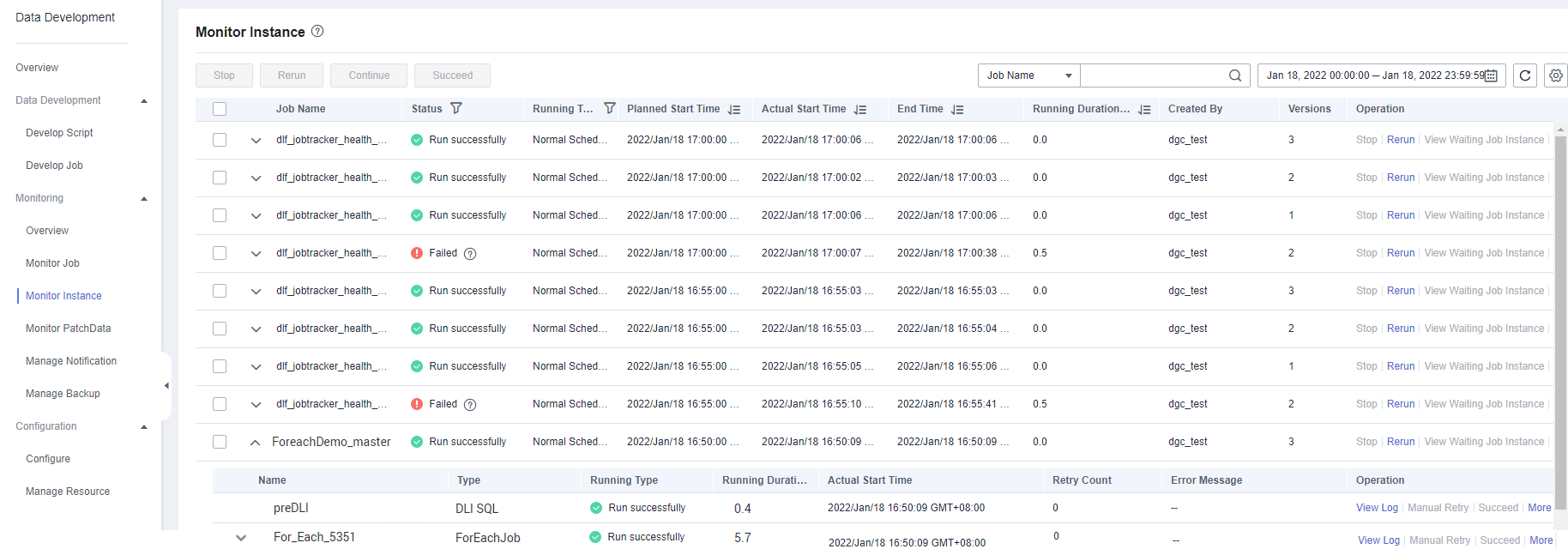Tick the checkbox of first job row
1568x549 pixels.
220,140
